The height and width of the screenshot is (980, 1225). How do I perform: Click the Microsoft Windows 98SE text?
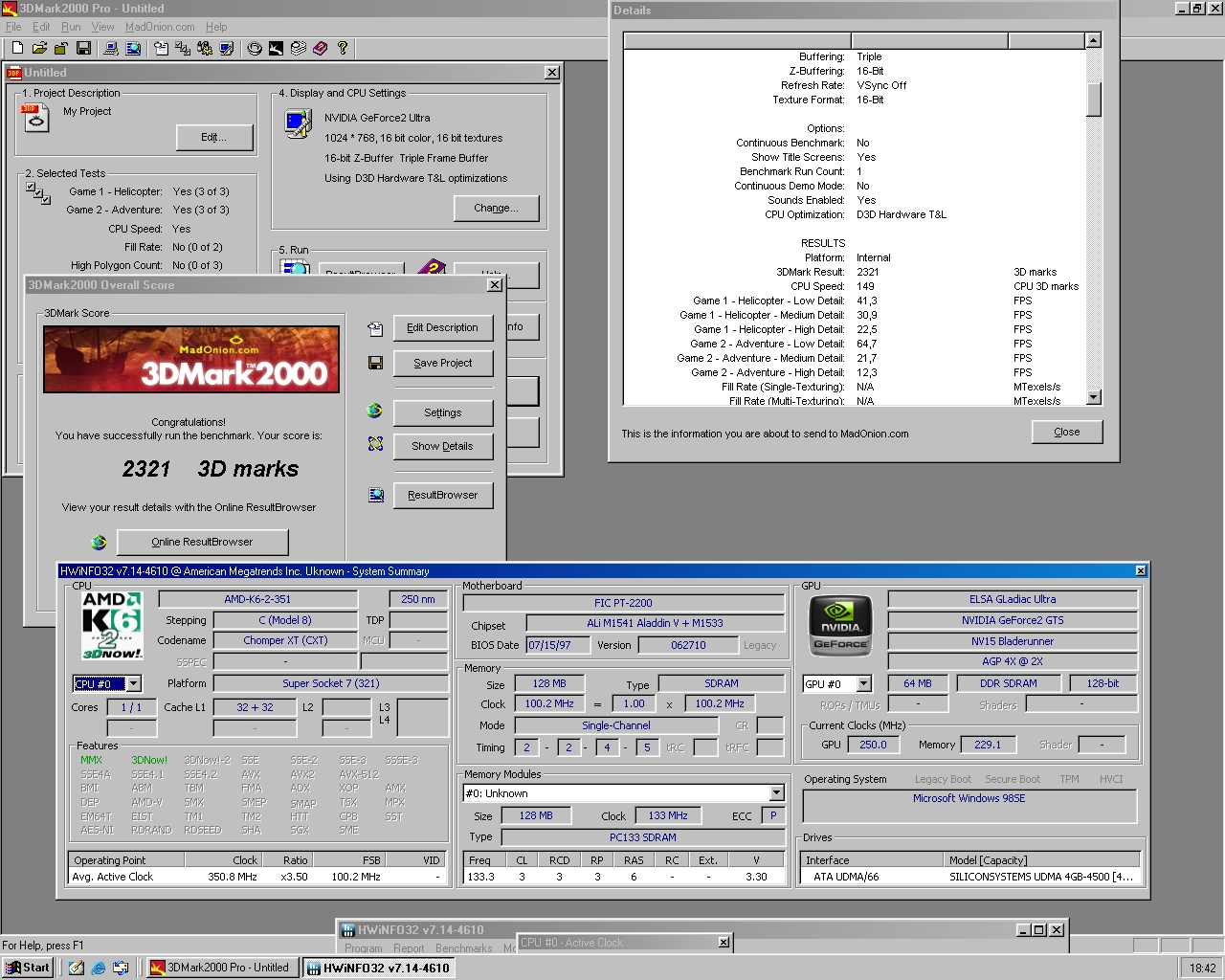pos(969,798)
